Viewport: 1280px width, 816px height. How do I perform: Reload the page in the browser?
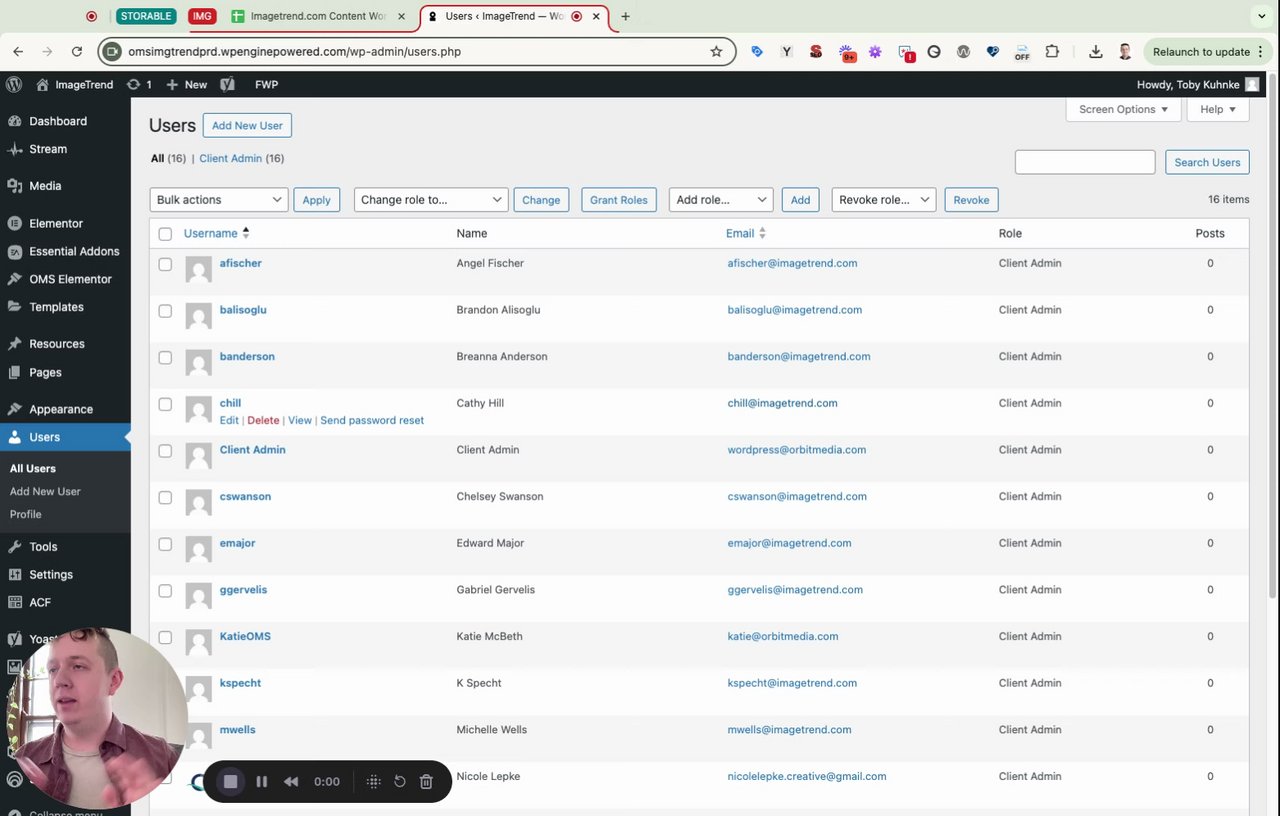coord(76,51)
